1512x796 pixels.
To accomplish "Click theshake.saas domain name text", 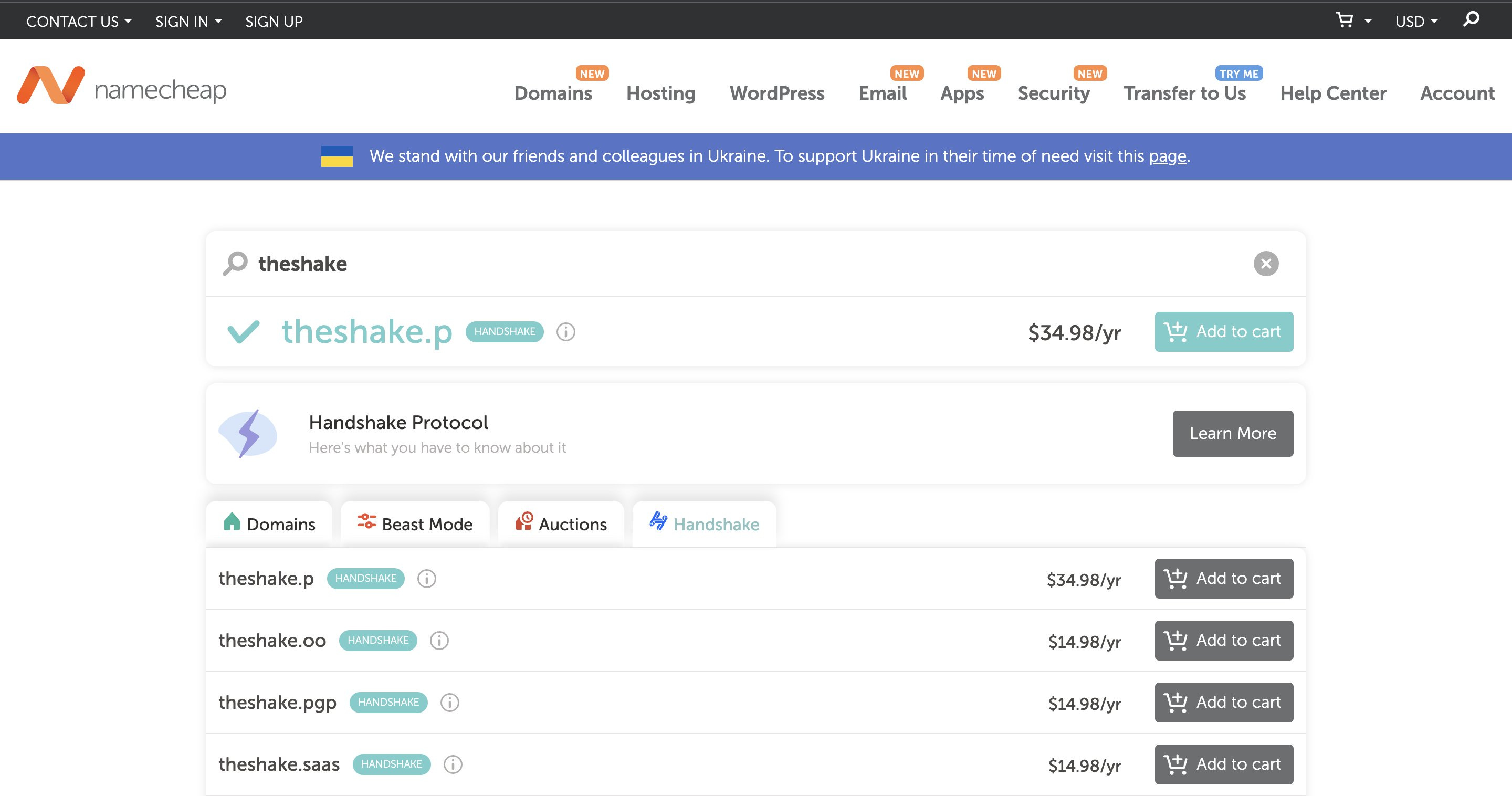I will [x=279, y=764].
